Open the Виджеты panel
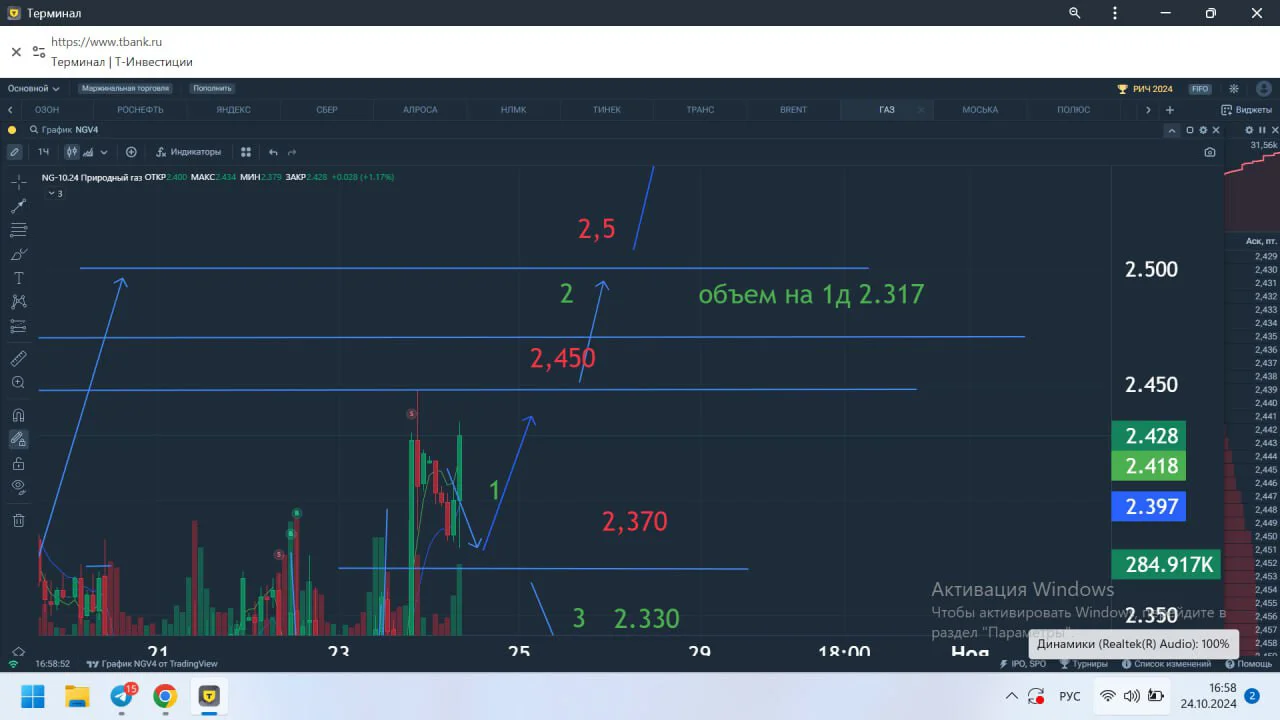 click(1246, 110)
